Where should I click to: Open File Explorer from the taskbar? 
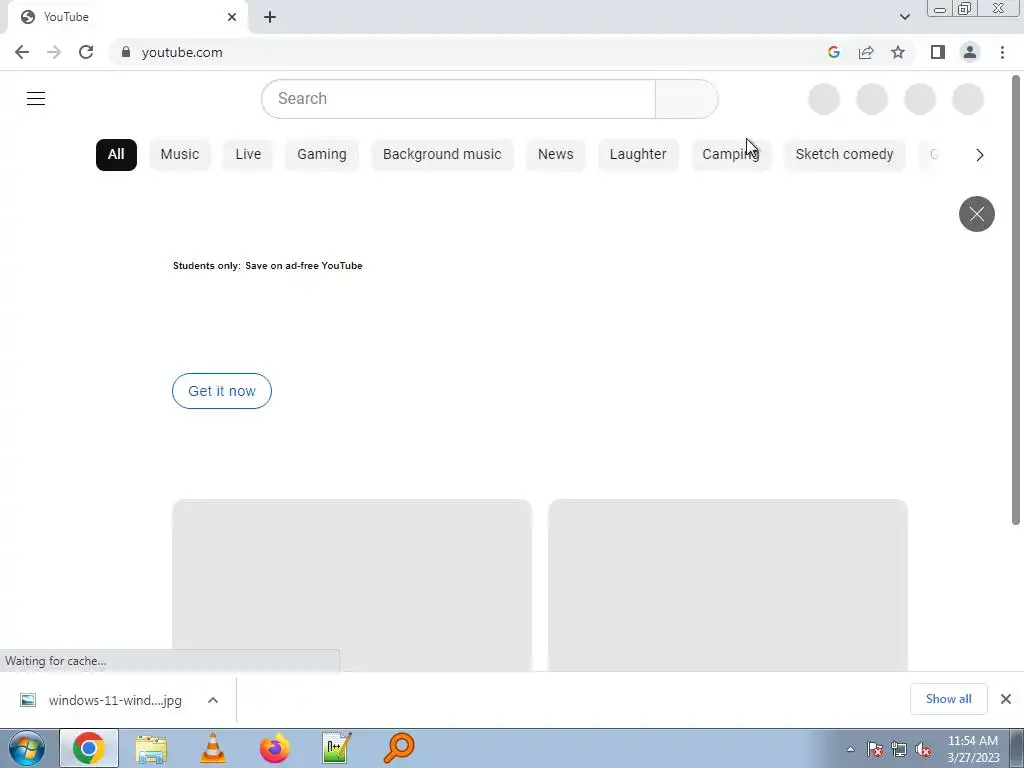point(151,748)
